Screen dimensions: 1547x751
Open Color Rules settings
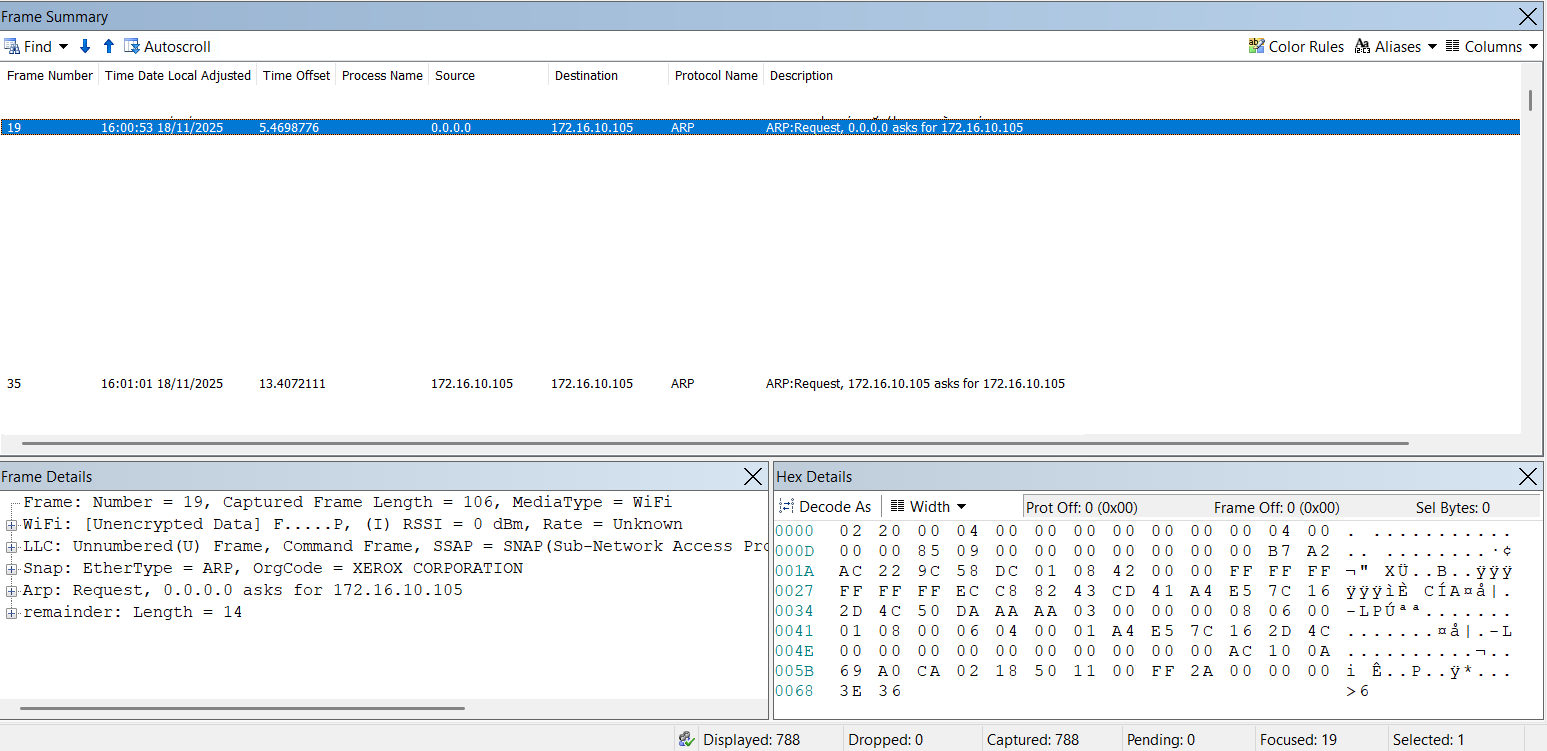(1296, 47)
